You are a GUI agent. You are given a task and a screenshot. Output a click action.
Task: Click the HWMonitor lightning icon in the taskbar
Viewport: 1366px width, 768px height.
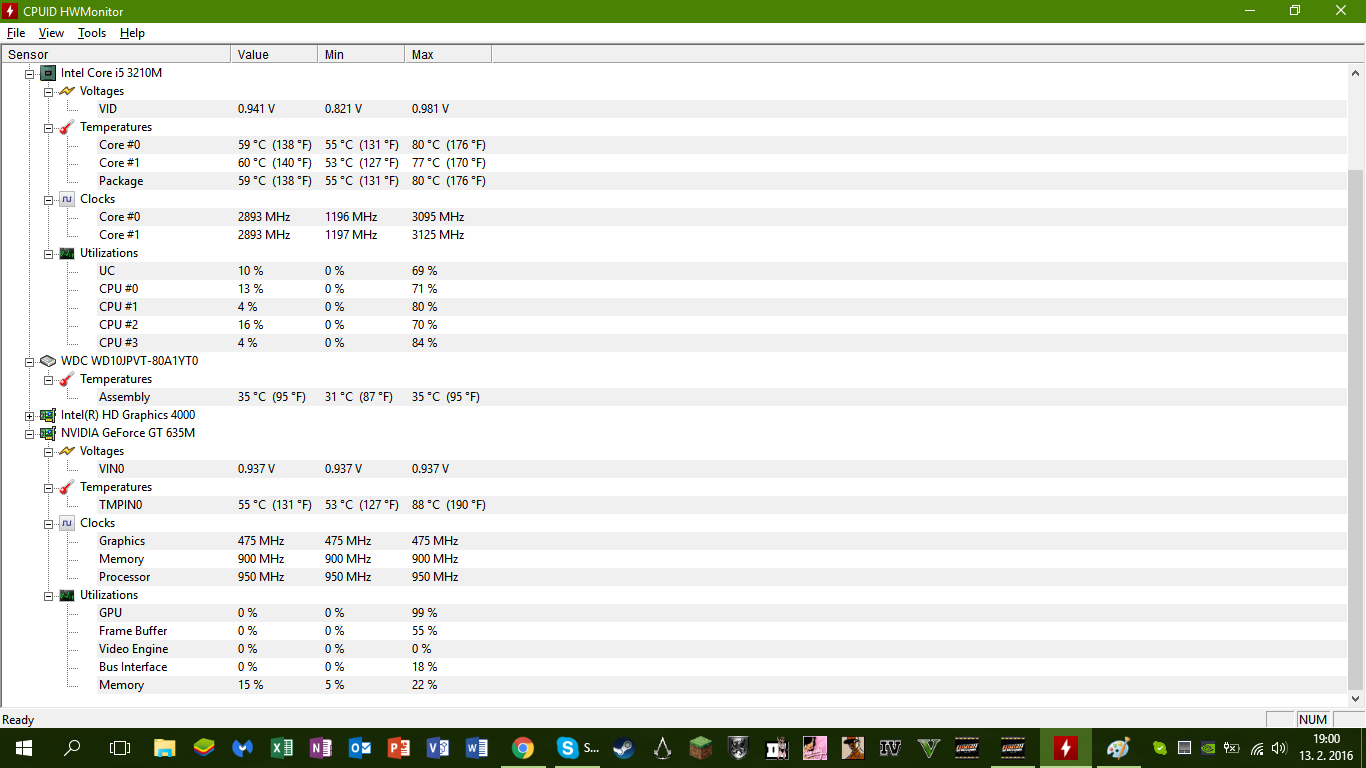pos(1066,747)
